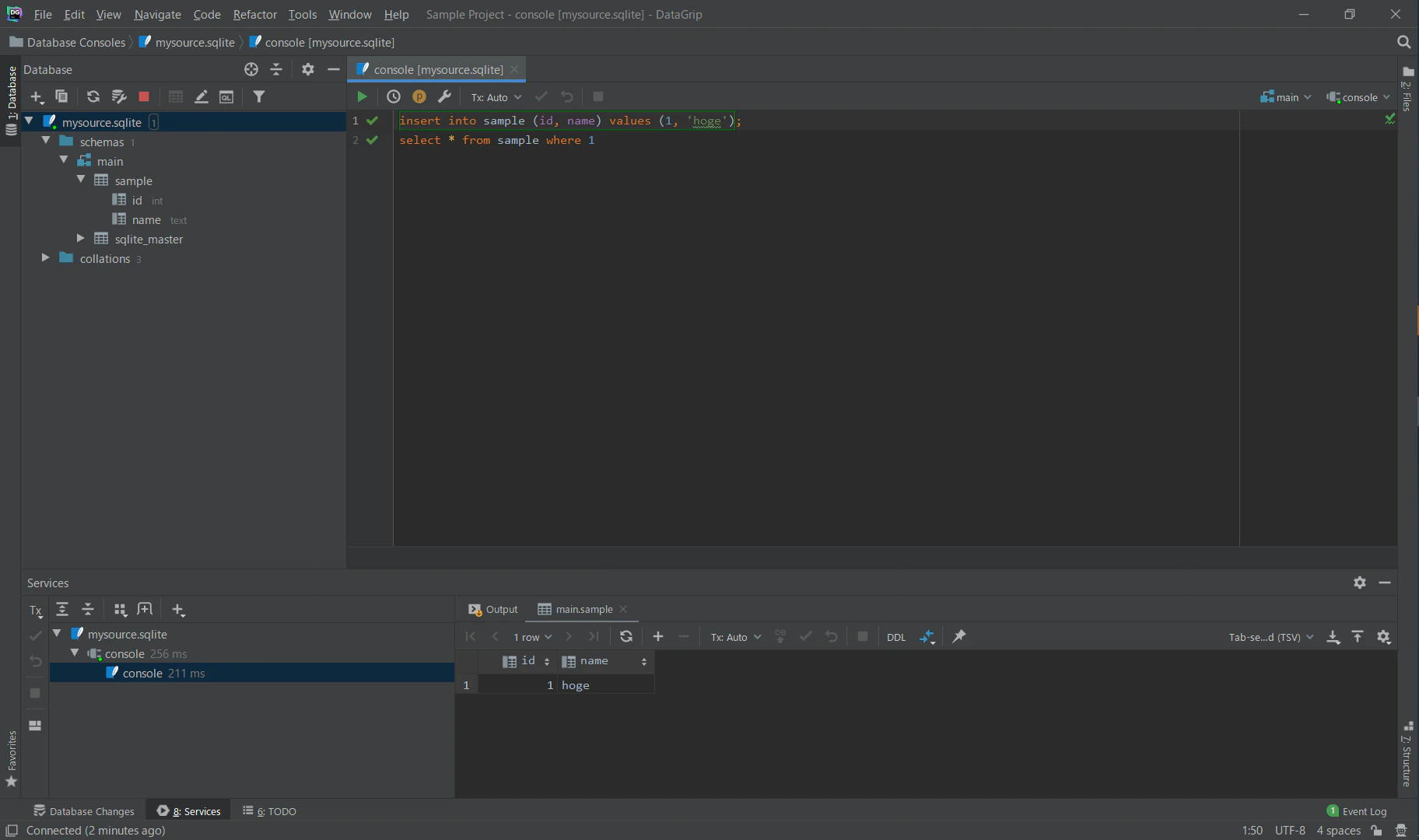Reload the result page in the main.sample grid

pyautogui.click(x=626, y=636)
